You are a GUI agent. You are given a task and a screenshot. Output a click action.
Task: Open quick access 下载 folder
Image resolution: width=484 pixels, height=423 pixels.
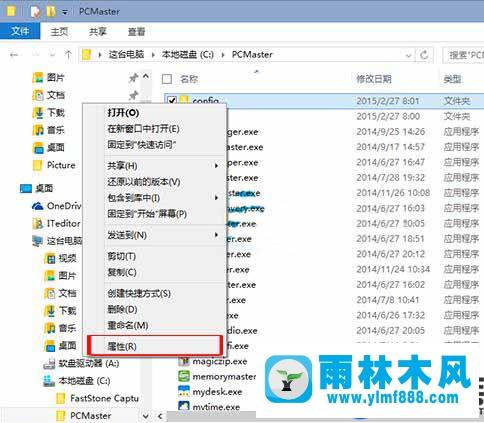pyautogui.click(x=49, y=113)
